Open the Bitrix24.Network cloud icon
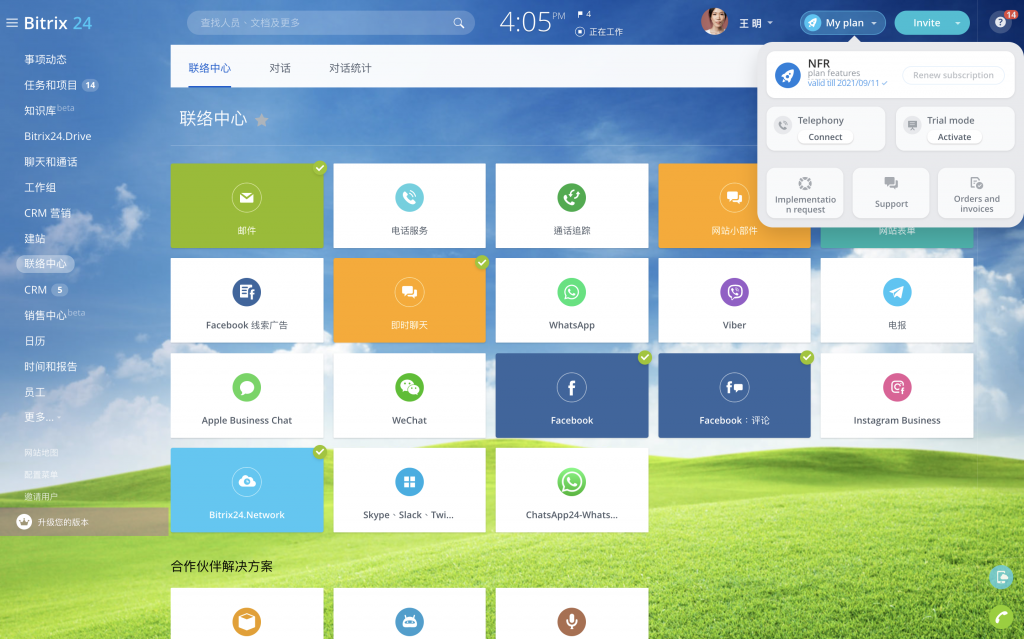The width and height of the screenshot is (1024, 639). pyautogui.click(x=247, y=482)
